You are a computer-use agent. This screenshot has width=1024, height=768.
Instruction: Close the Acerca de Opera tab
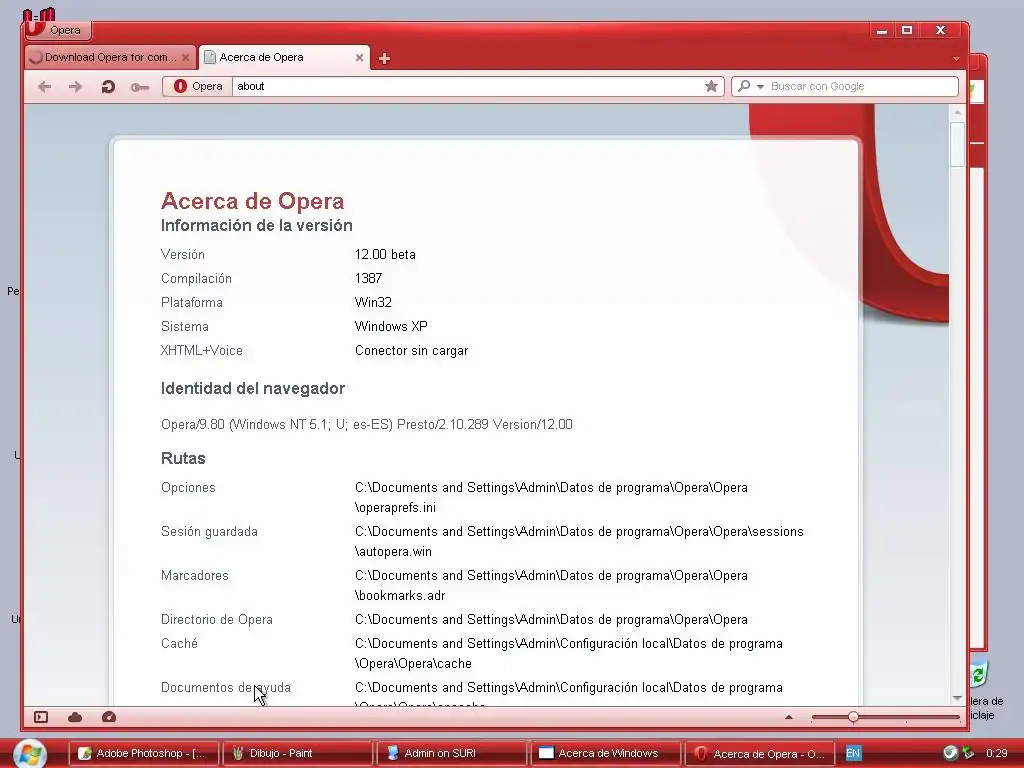coord(359,57)
